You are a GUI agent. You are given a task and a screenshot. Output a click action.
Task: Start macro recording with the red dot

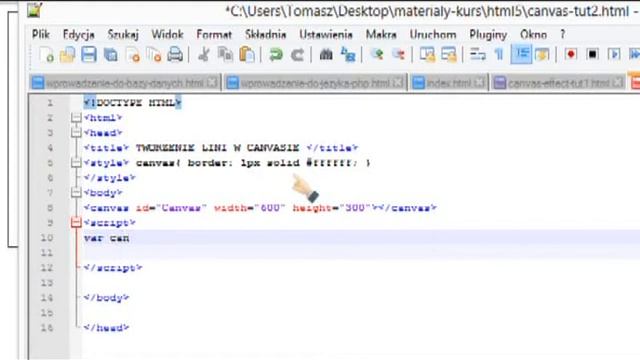point(571,54)
